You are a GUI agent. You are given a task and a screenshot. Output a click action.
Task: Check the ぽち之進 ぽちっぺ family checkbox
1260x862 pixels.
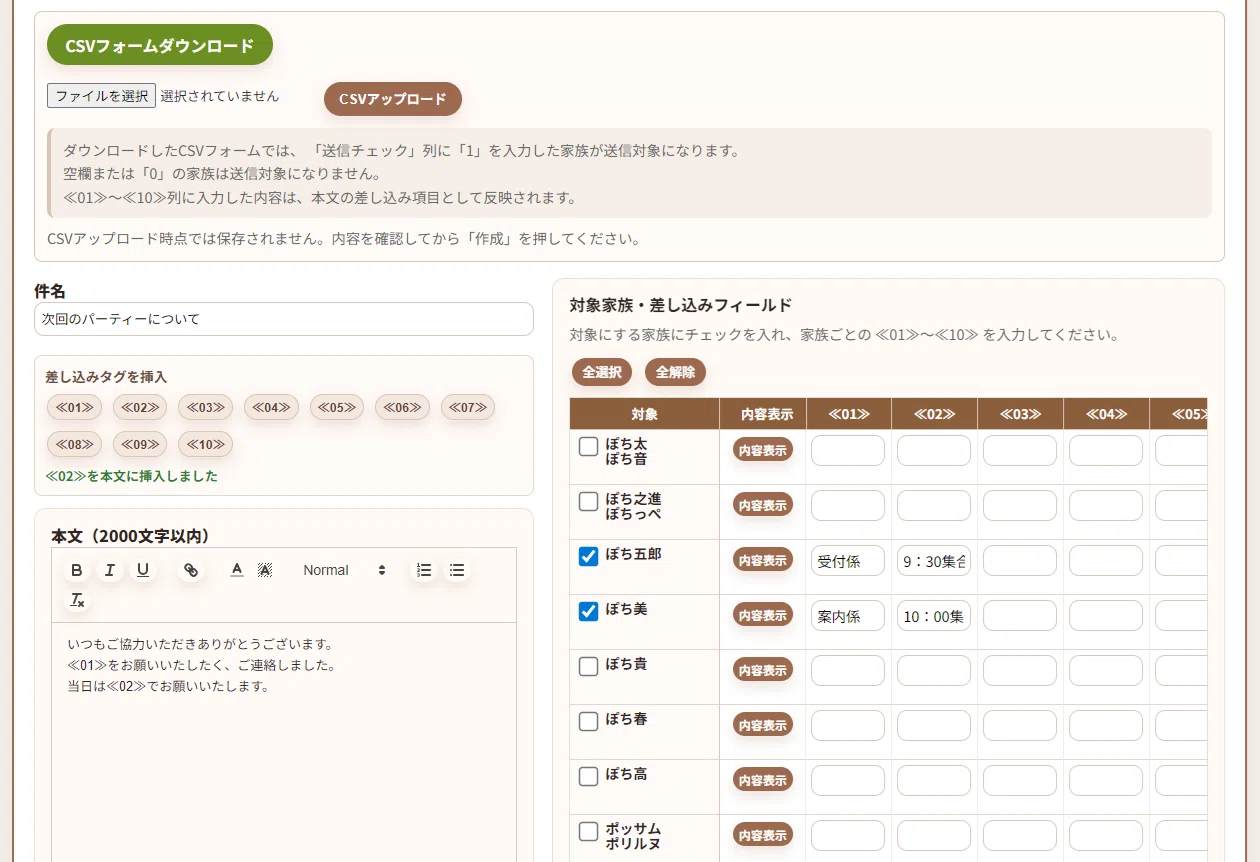click(589, 502)
